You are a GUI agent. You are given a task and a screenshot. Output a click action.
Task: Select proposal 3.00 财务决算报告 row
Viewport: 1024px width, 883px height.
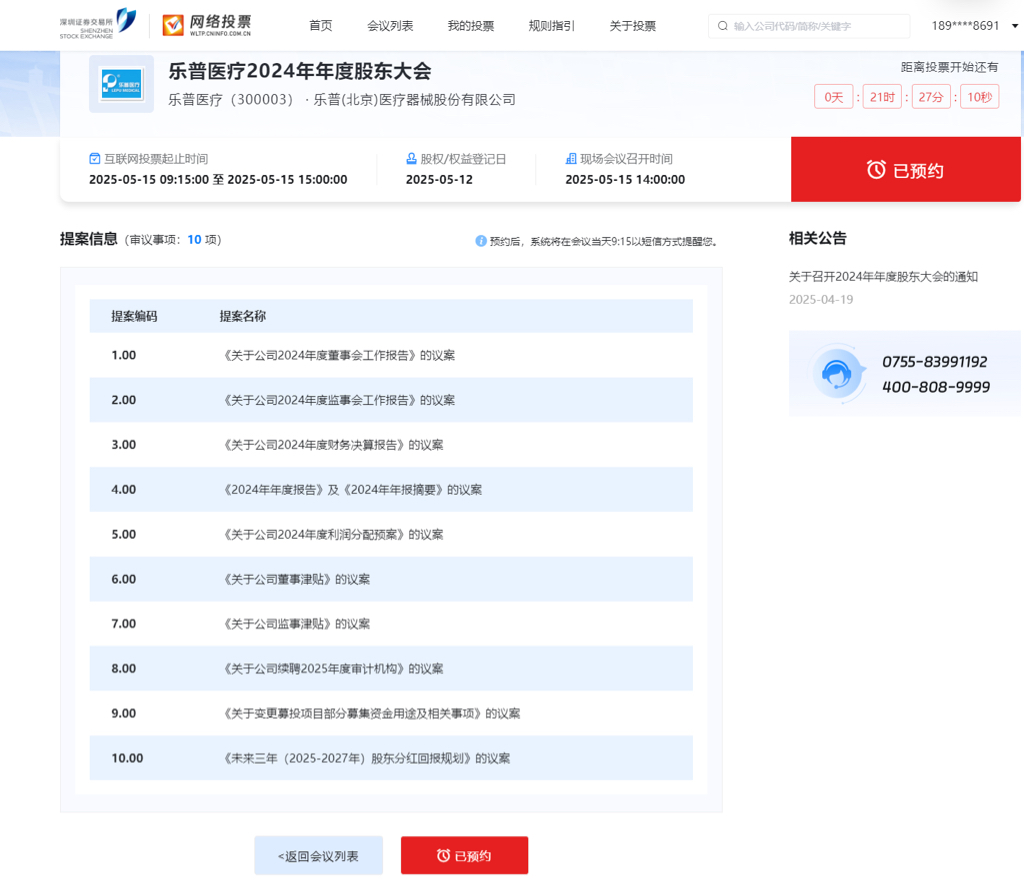(x=391, y=445)
